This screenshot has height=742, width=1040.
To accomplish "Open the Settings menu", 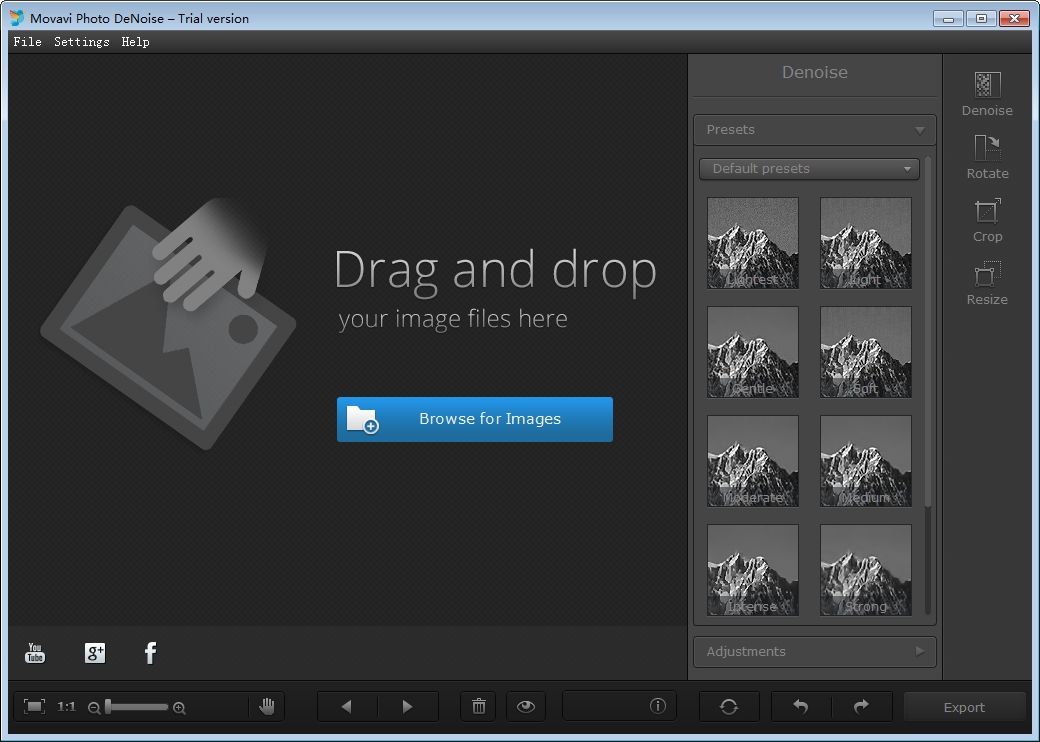I will point(82,42).
